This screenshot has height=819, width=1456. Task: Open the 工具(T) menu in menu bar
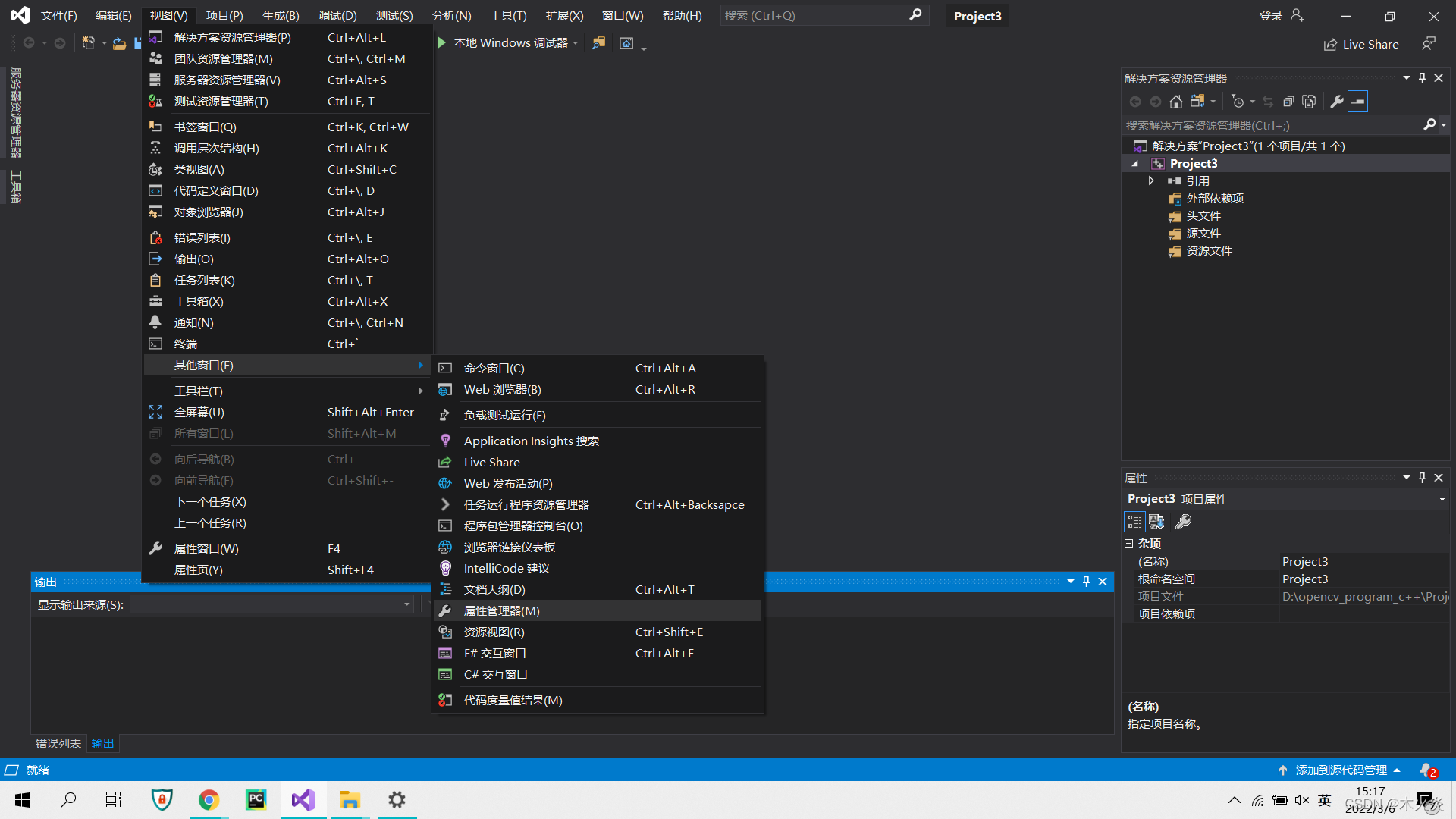508,15
